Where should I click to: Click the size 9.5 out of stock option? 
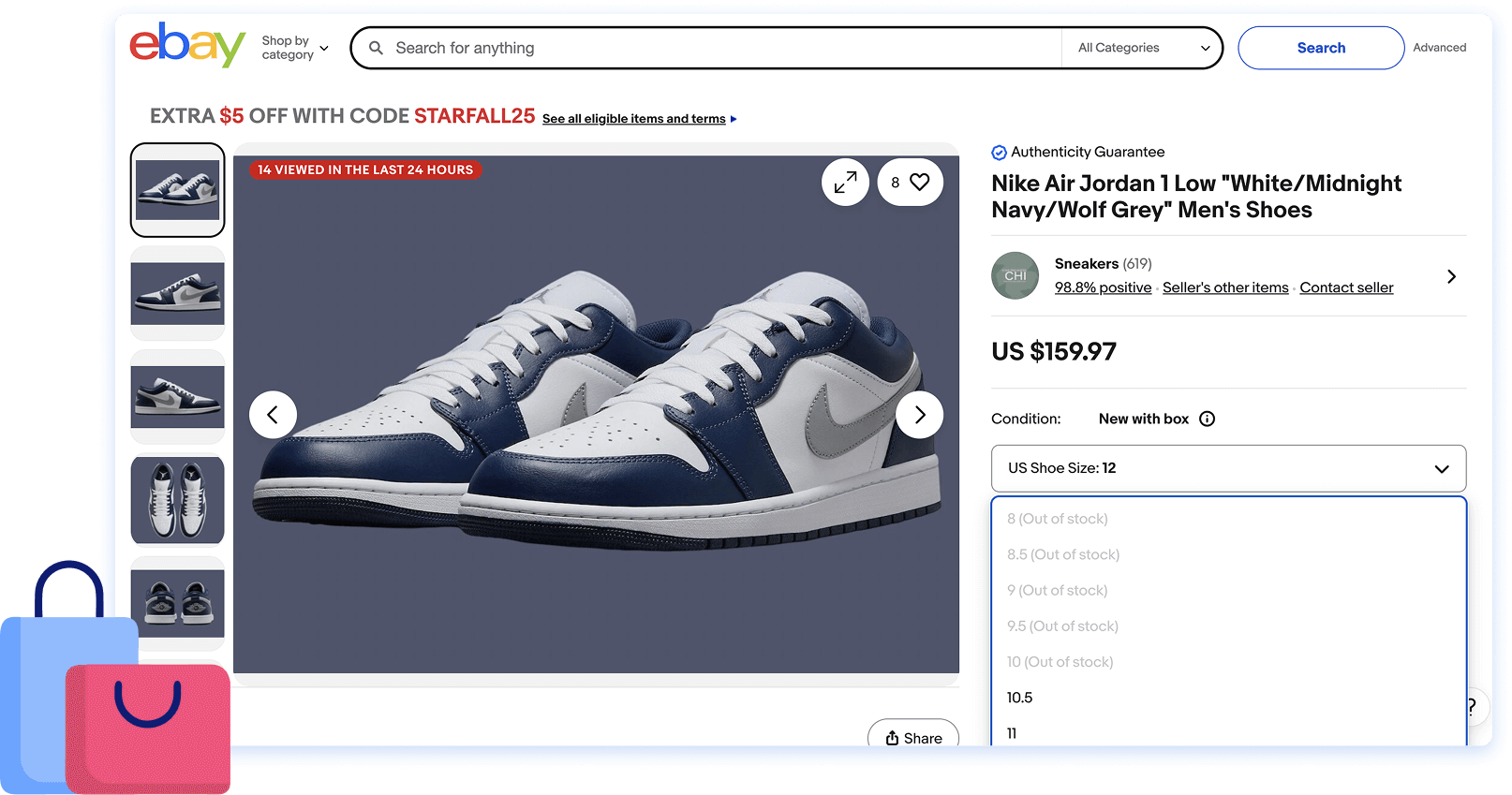click(x=1228, y=626)
